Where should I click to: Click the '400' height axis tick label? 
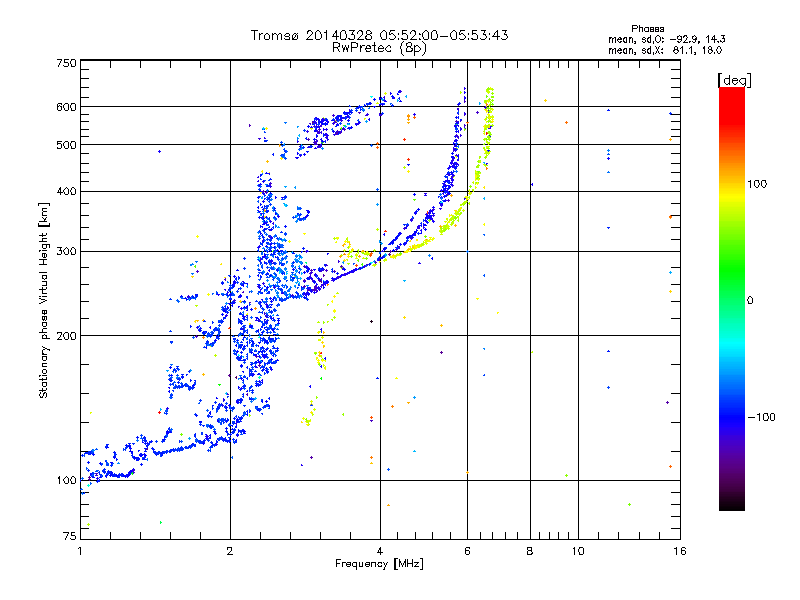[x=66, y=191]
